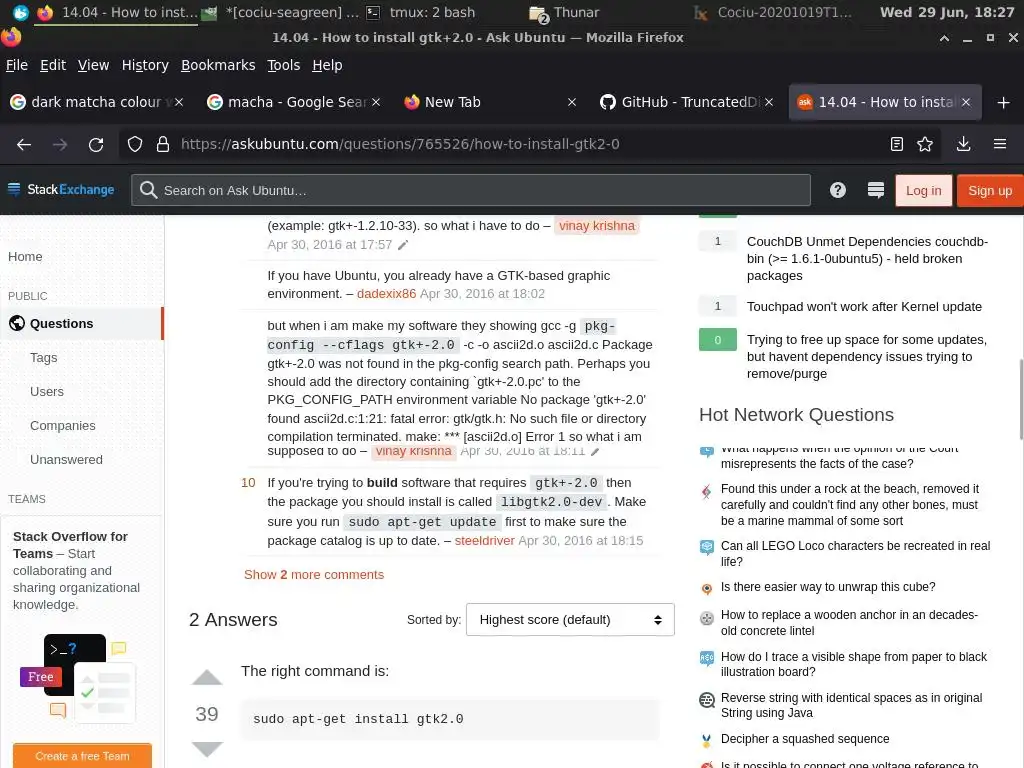Image resolution: width=1024 pixels, height=768 pixels.
Task: Click answer score count 39
Action: tap(207, 714)
